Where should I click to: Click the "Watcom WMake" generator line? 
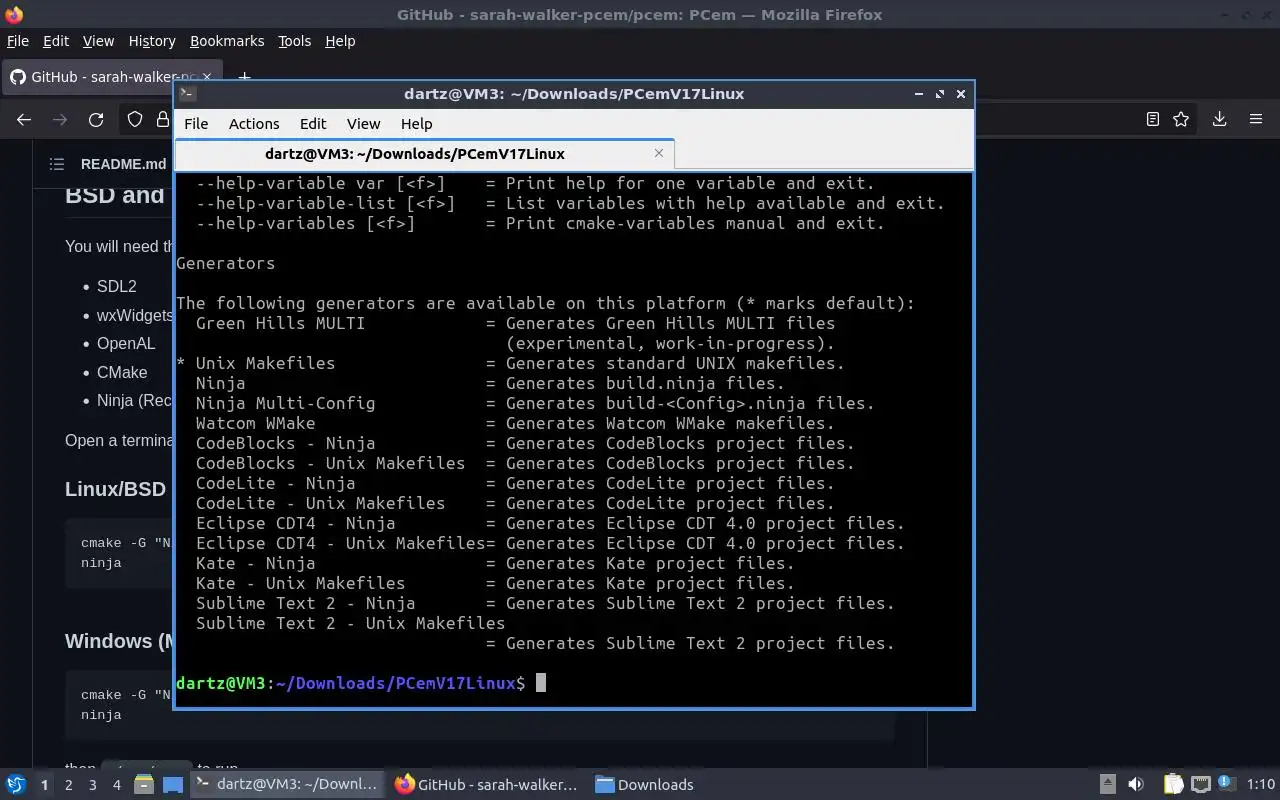515,423
